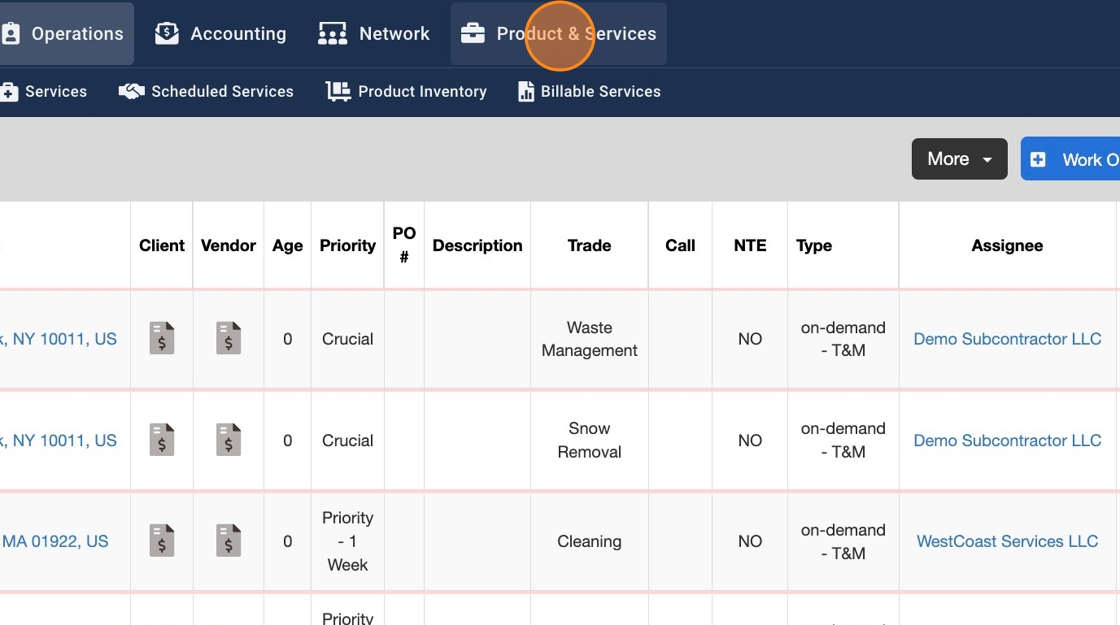This screenshot has height=625, width=1120.
Task: Click the Billable Services document icon
Action: (x=526, y=91)
